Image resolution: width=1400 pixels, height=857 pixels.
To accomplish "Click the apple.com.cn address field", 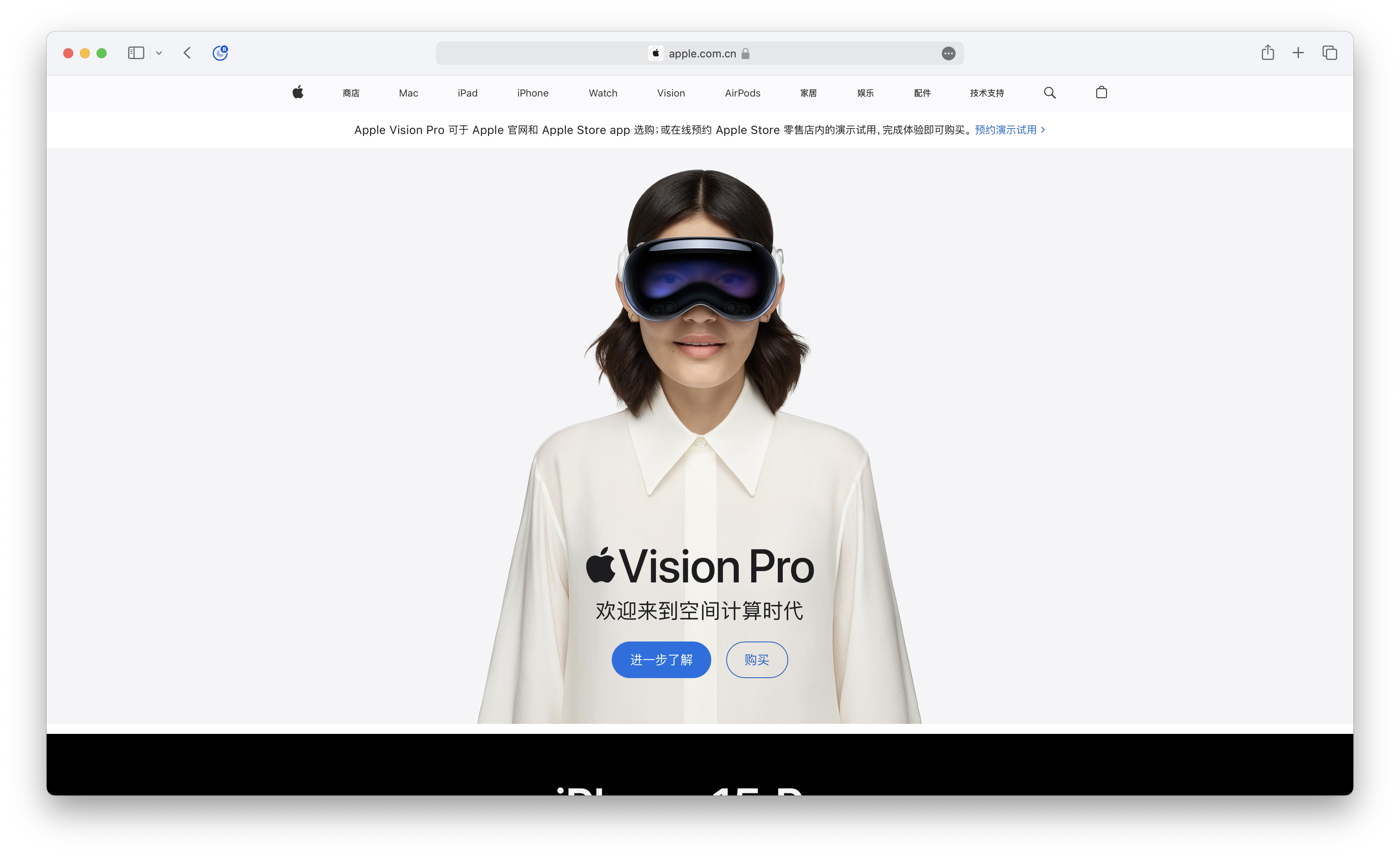I will coord(700,53).
